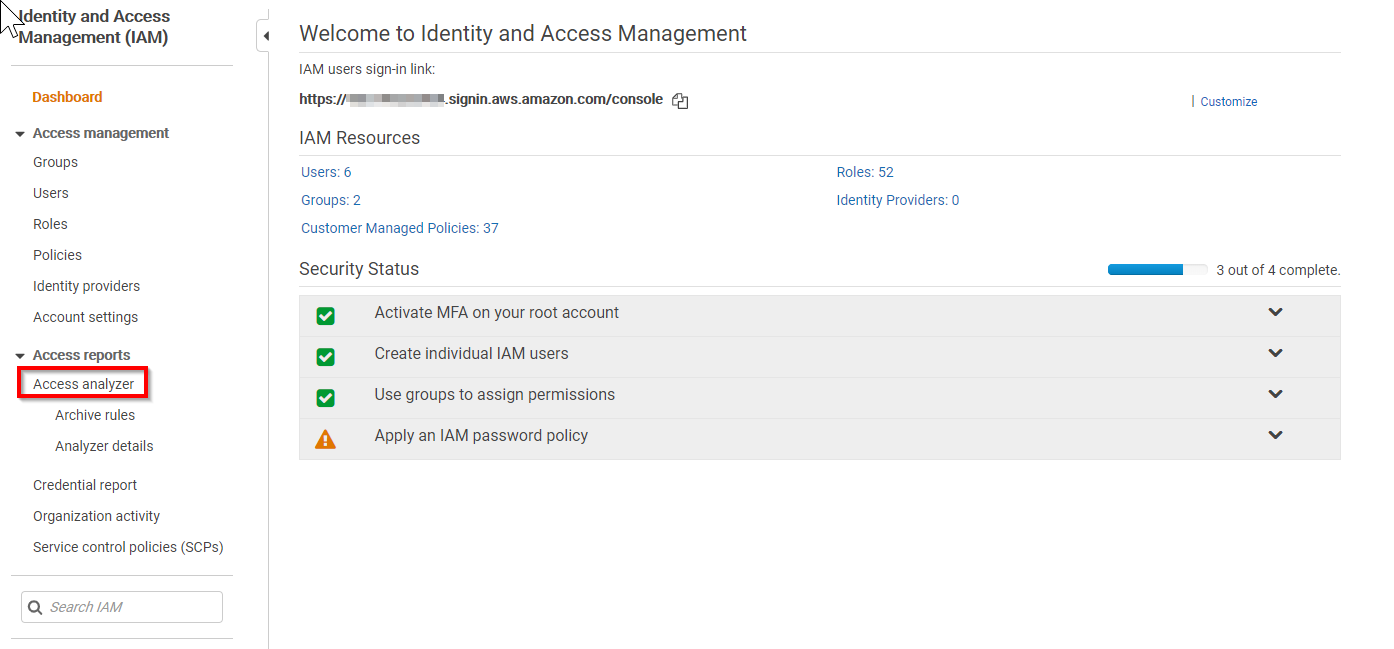Click the Use groups to assign permissions row title
This screenshot has height=649, width=1394.
(495, 394)
